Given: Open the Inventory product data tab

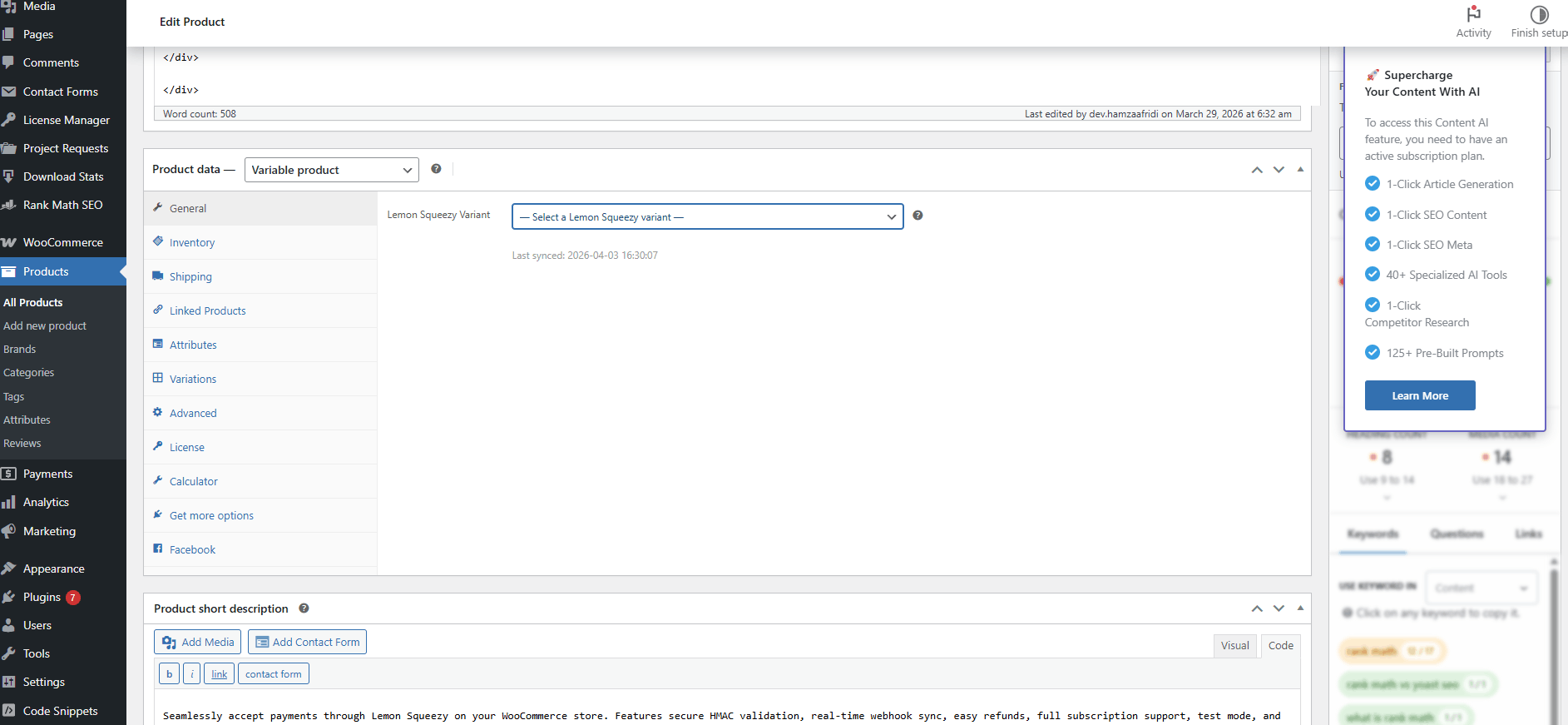Looking at the screenshot, I should tap(260, 242).
